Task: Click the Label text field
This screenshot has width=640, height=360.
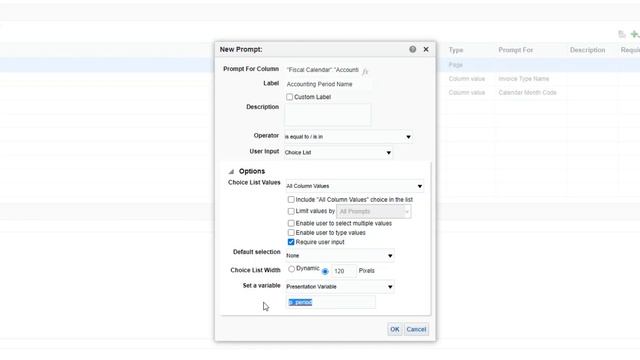Action: pos(328,84)
